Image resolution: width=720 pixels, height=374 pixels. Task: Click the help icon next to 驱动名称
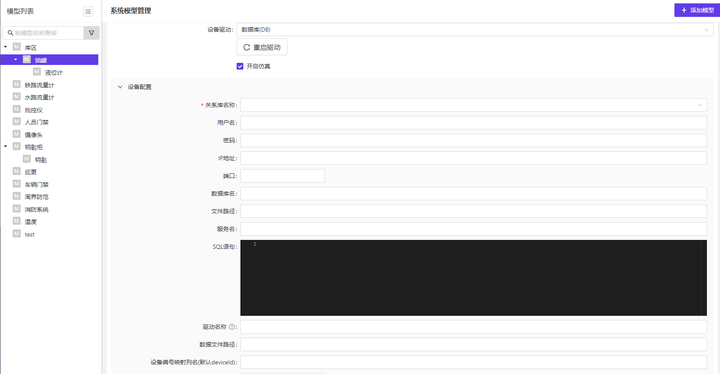(x=232, y=327)
